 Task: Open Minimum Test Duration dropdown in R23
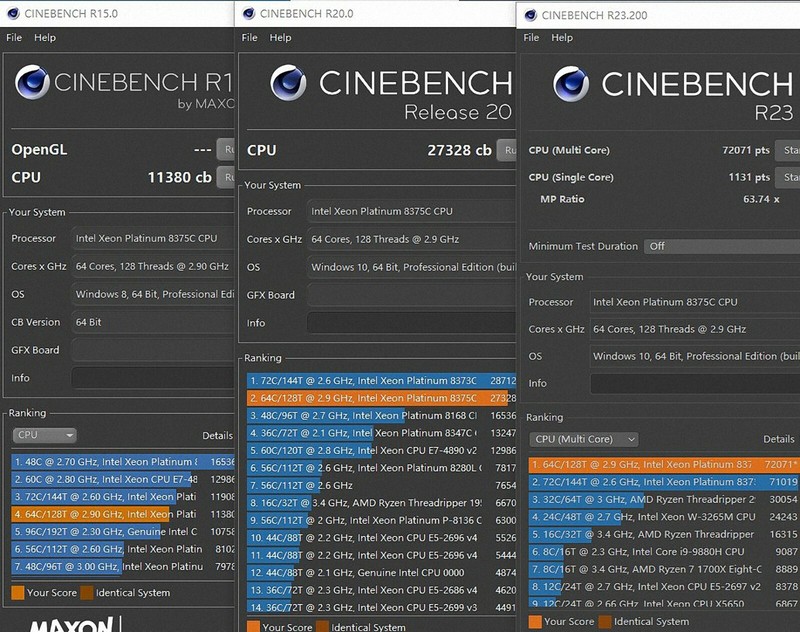pyautogui.click(x=722, y=246)
